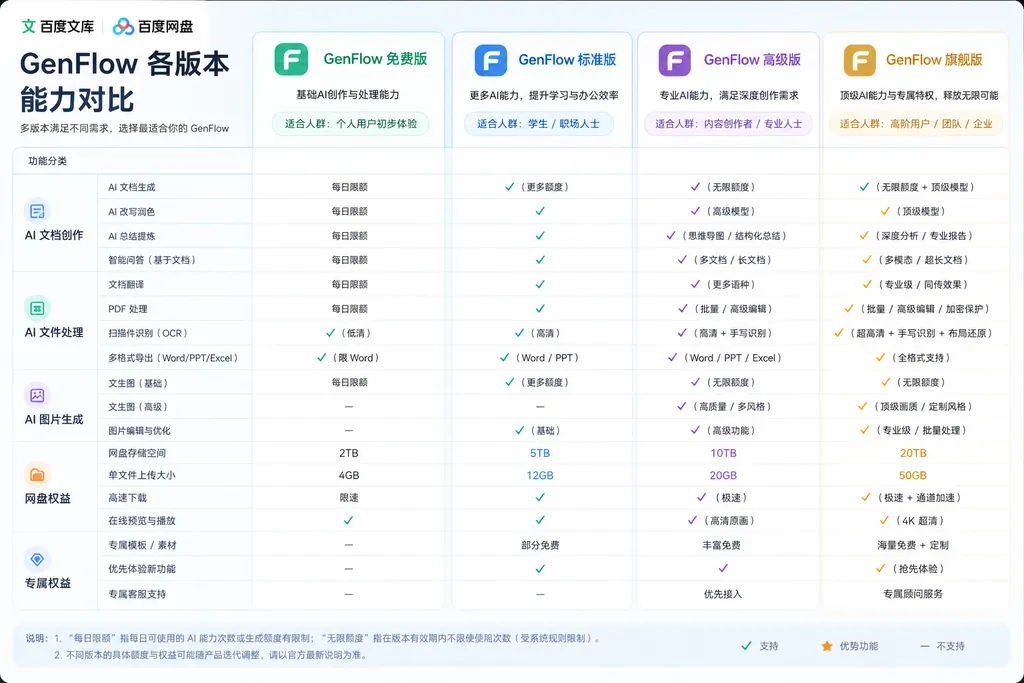Click the orange star beside 优势功能 legend
1024x683 pixels.
pos(827,646)
